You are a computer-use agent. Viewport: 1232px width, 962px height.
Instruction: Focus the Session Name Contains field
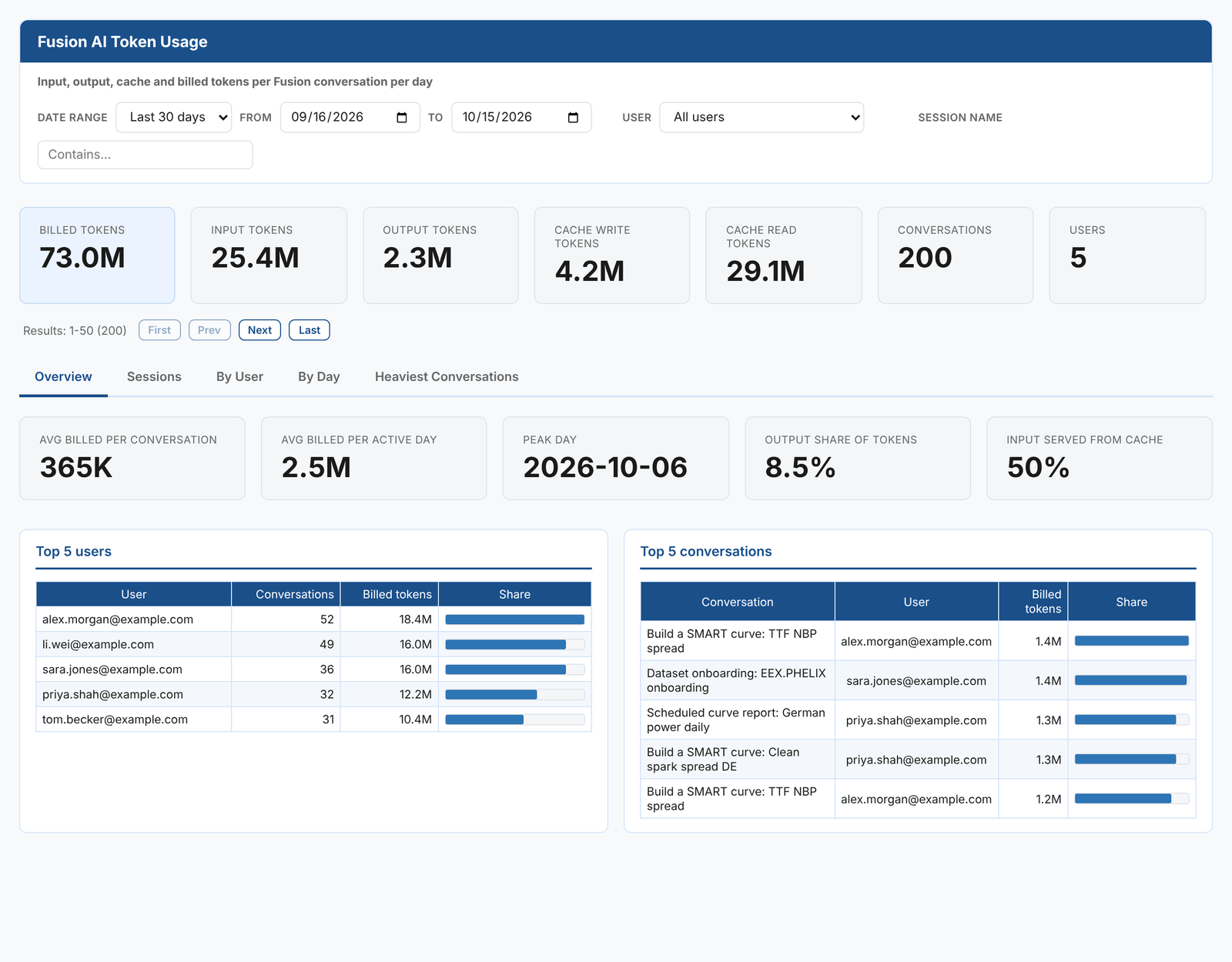(x=145, y=155)
